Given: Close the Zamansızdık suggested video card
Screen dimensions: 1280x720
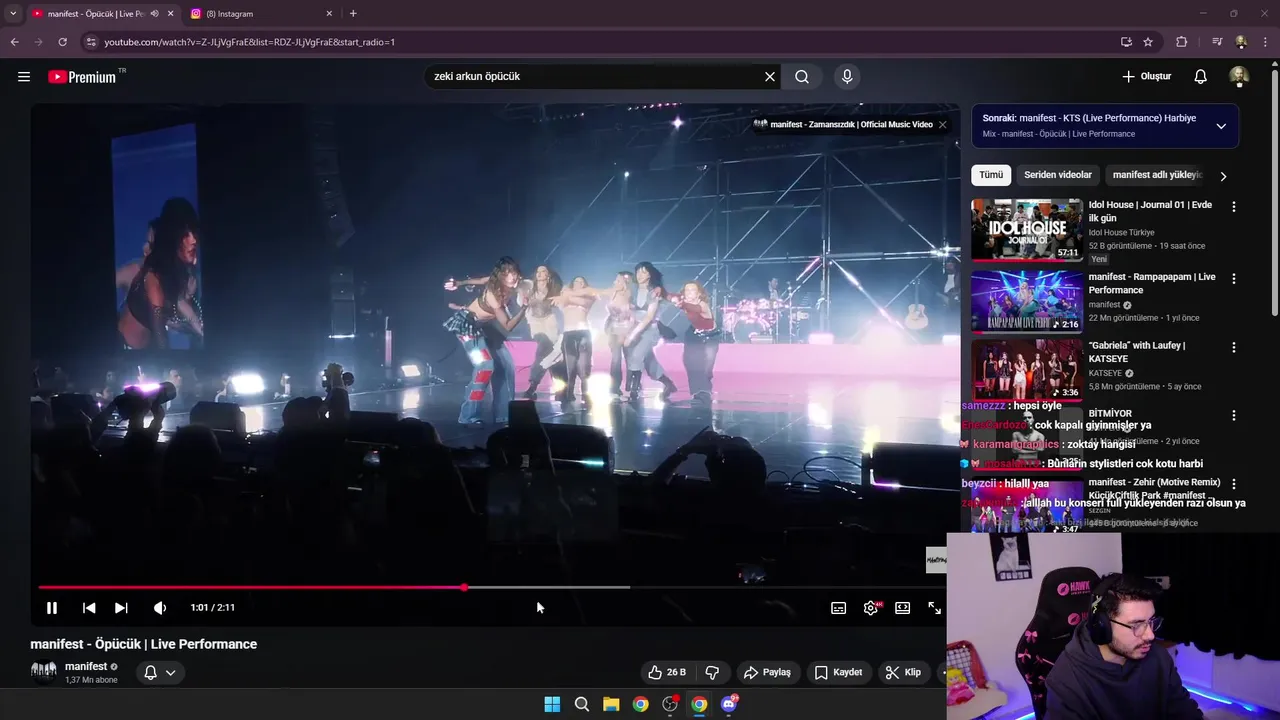Looking at the screenshot, I should click(942, 125).
